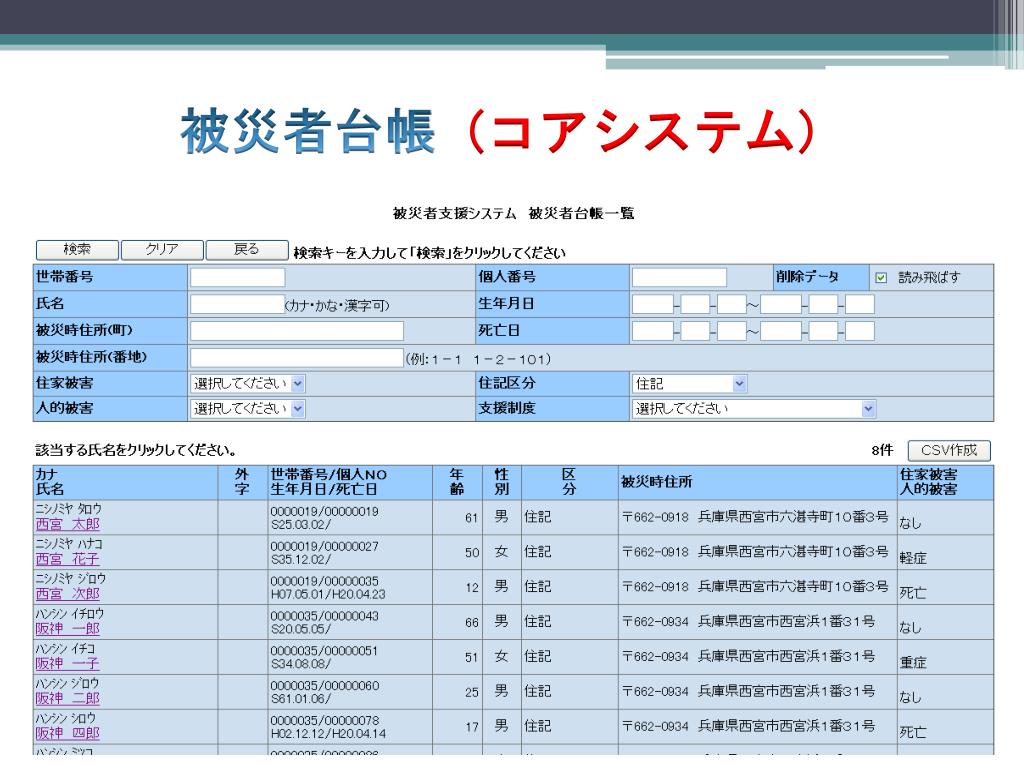Screen dimensions: 1024x768
Task: Click cell 0000019/00000027
Action: tap(325, 546)
